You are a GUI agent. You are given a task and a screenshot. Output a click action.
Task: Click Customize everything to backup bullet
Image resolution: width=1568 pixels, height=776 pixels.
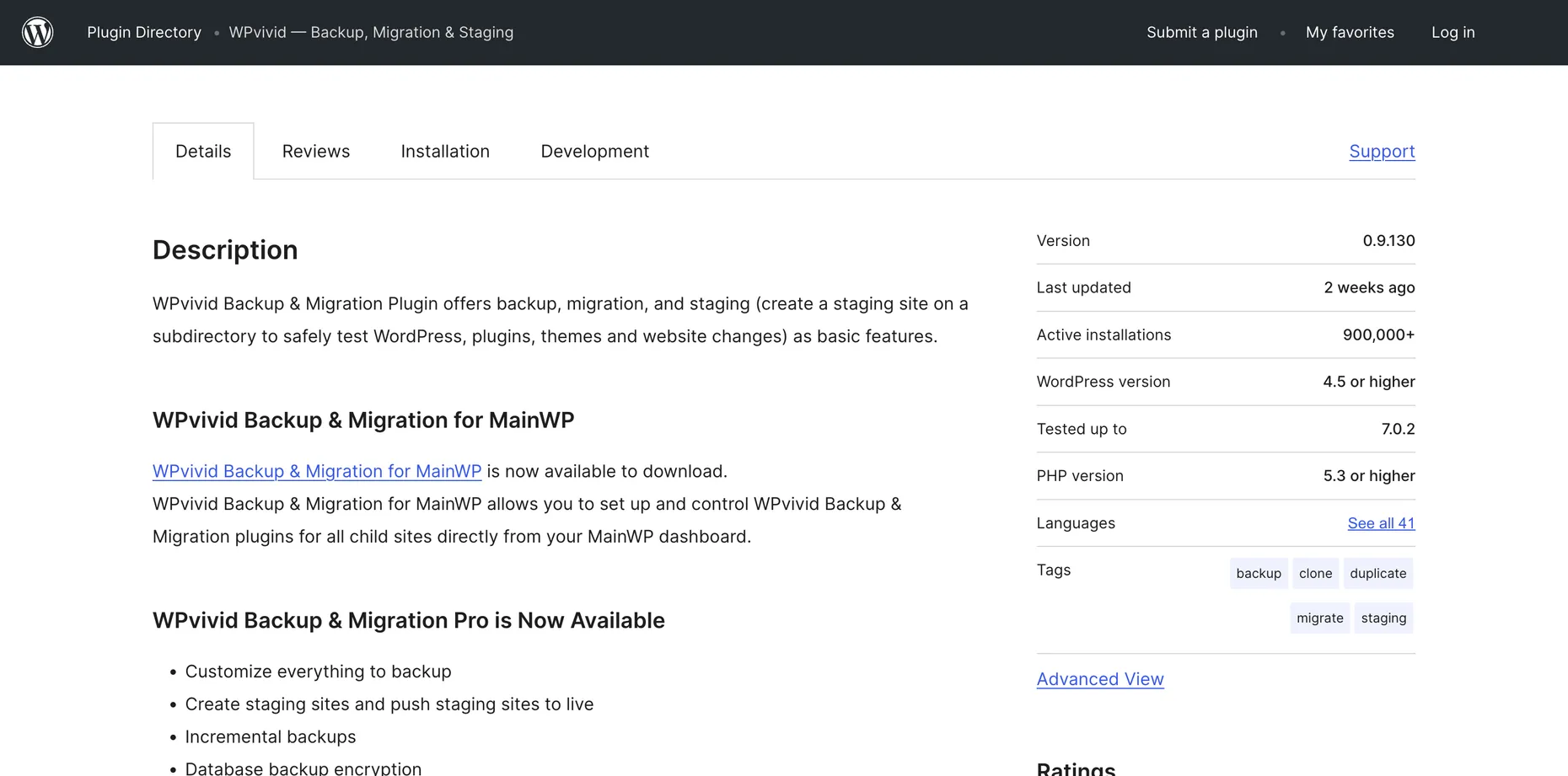click(x=318, y=672)
